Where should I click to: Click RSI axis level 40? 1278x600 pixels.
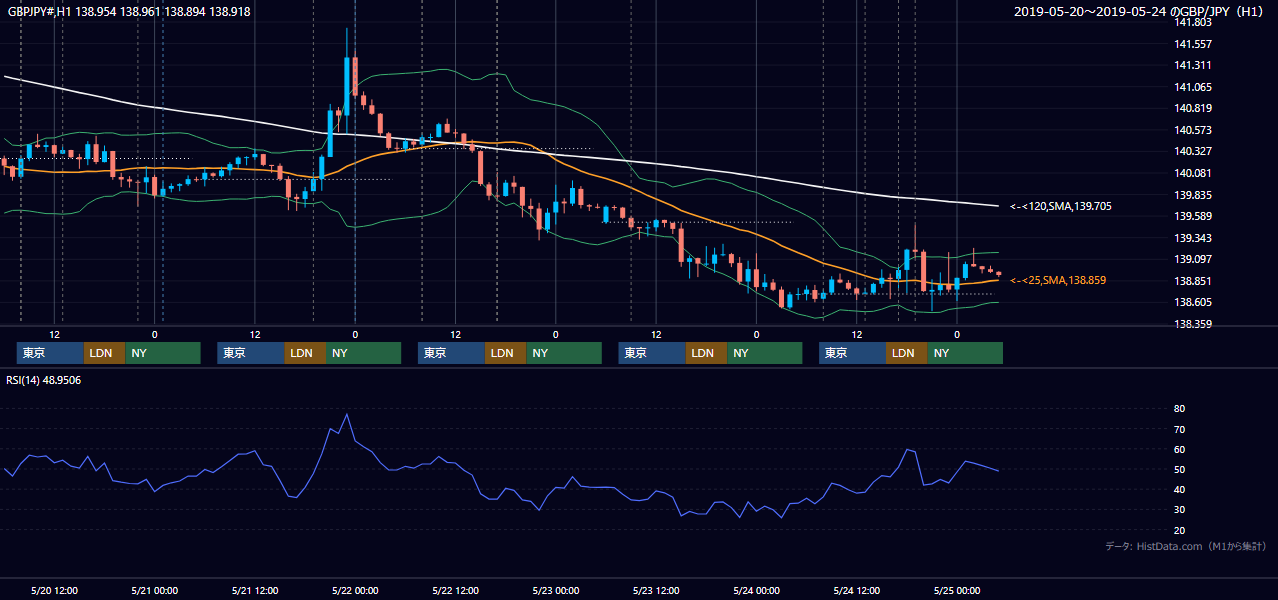point(1179,489)
